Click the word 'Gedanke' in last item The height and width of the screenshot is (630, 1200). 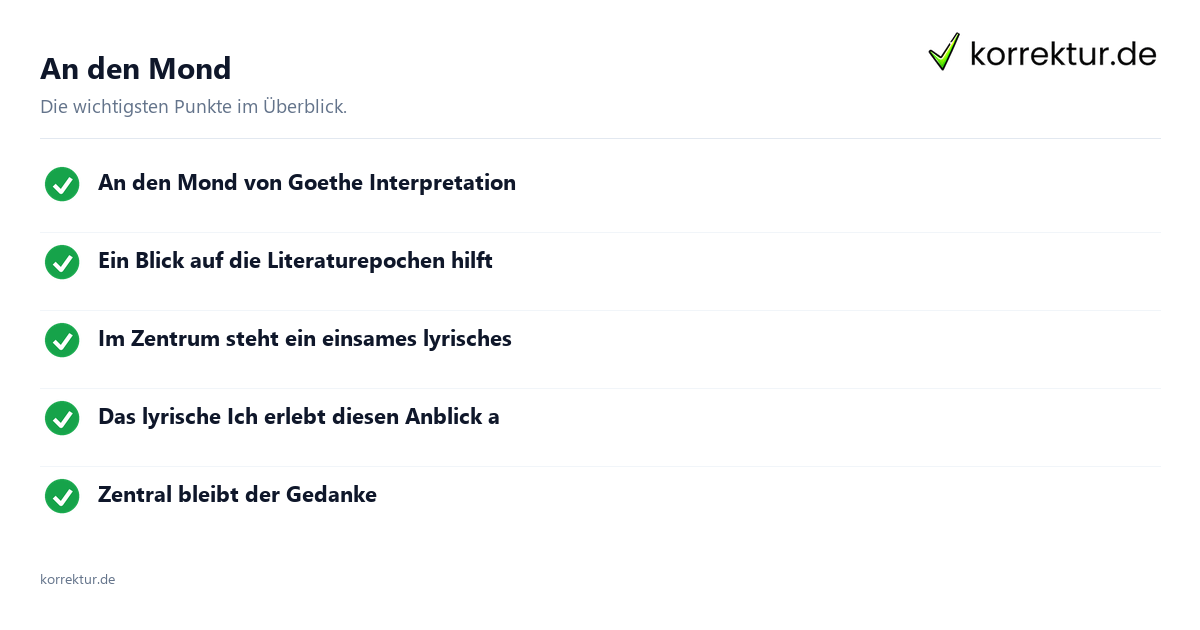point(331,495)
